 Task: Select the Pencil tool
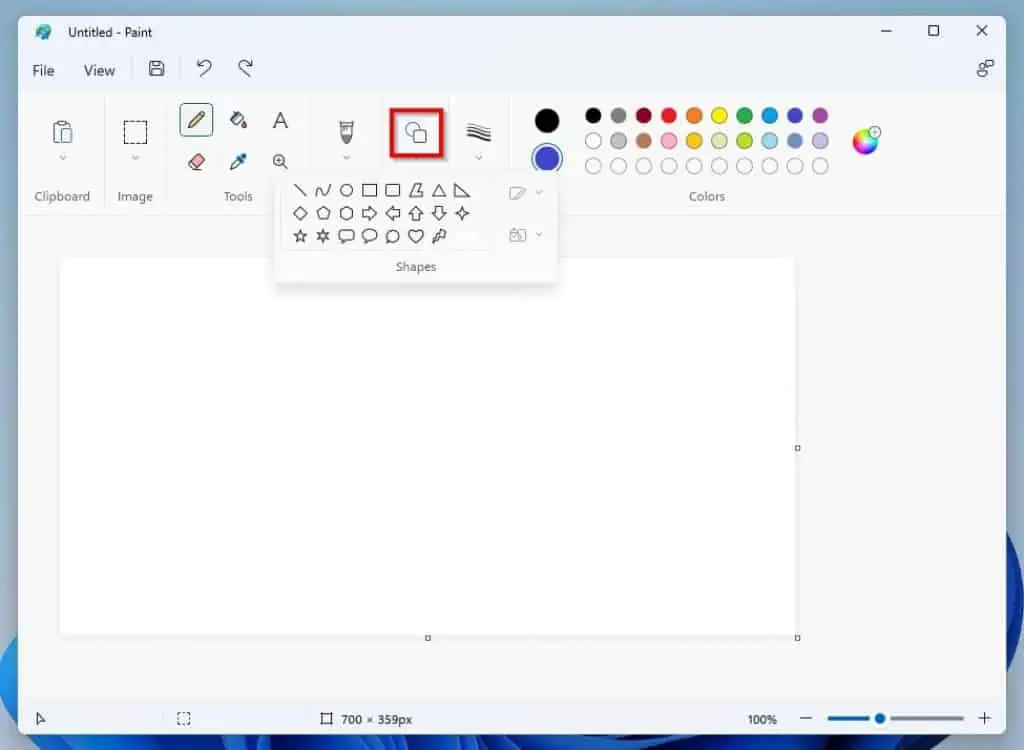point(196,120)
